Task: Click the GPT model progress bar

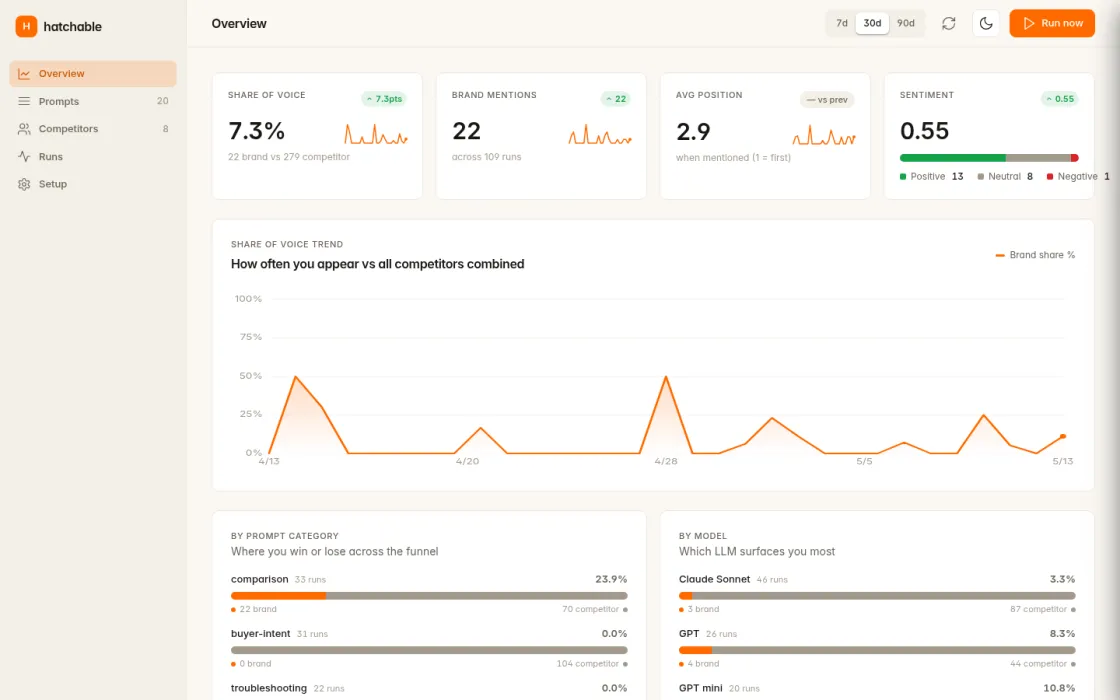Action: (x=877, y=650)
